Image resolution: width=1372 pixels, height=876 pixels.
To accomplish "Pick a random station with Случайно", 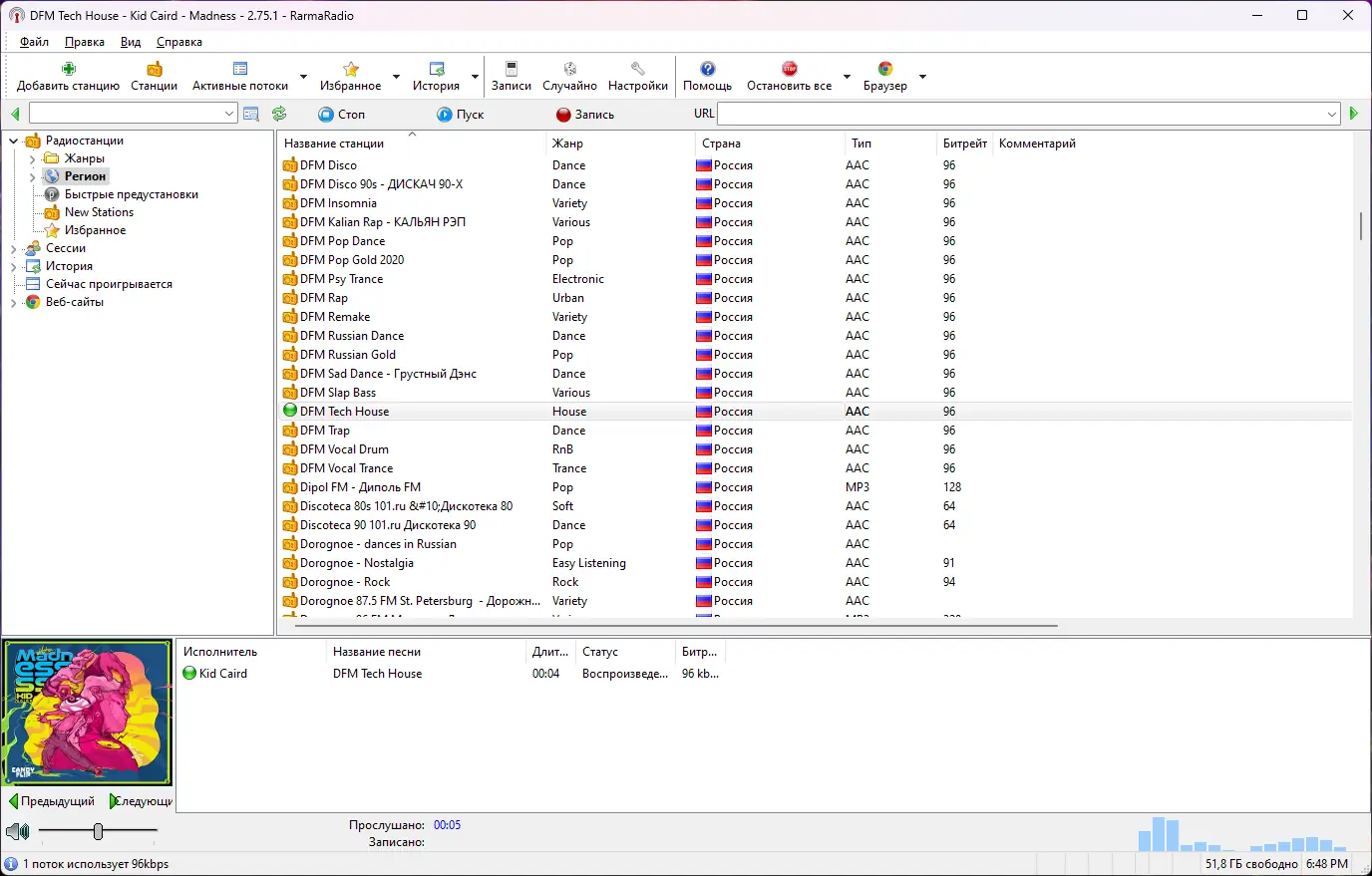I will click(570, 69).
